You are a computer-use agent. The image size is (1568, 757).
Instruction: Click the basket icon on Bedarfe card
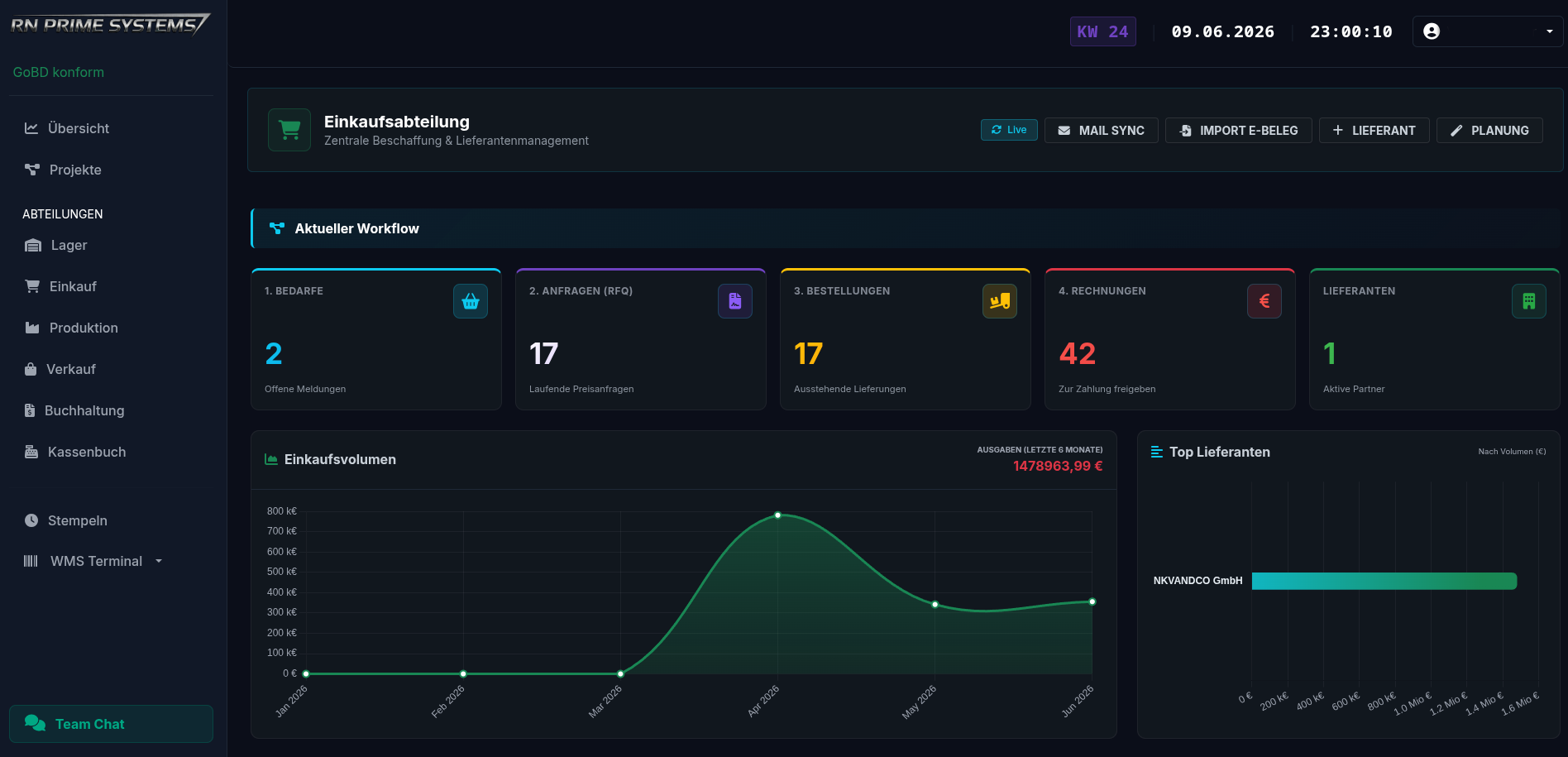click(471, 301)
